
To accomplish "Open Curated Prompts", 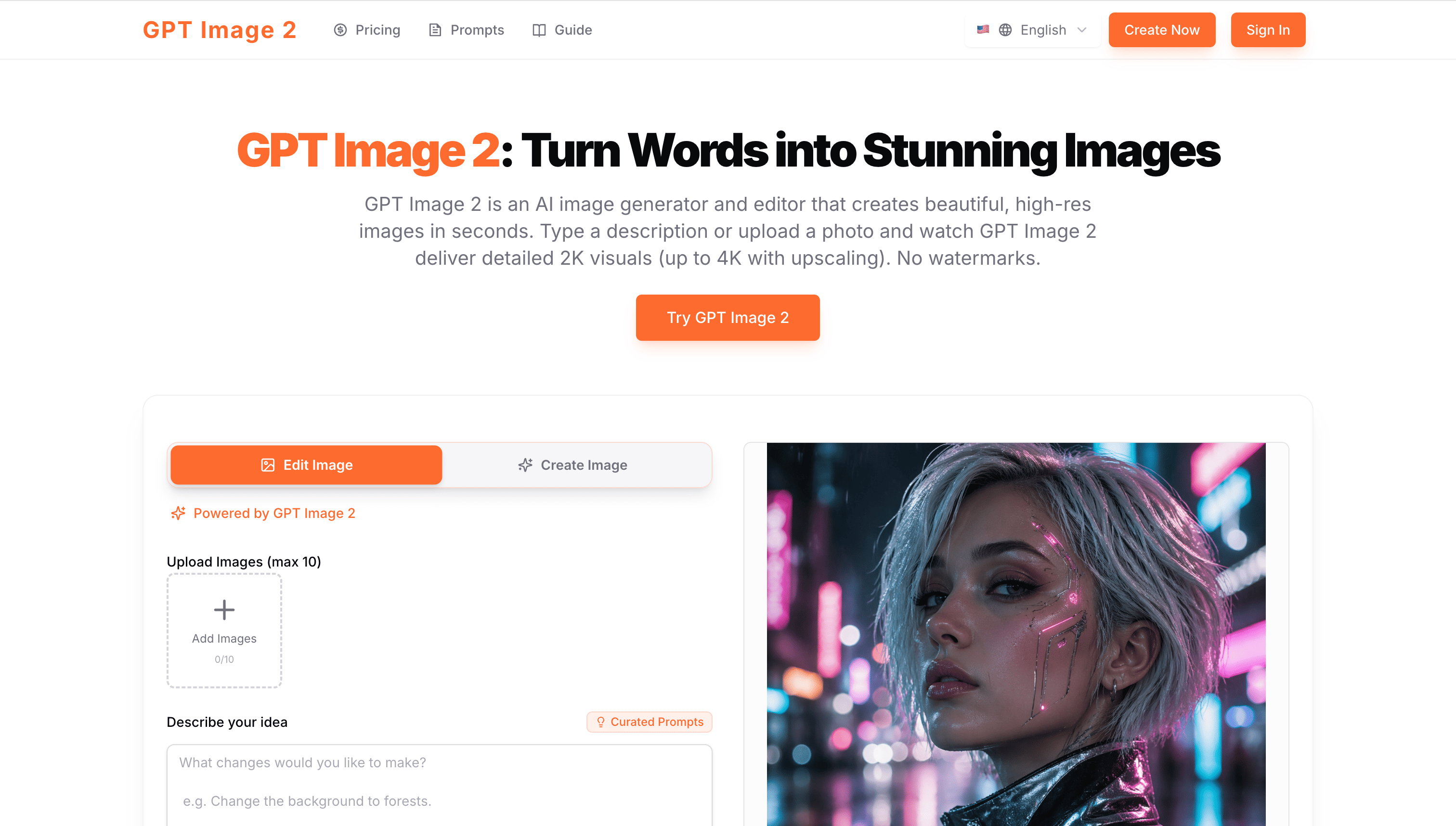I will (x=649, y=722).
